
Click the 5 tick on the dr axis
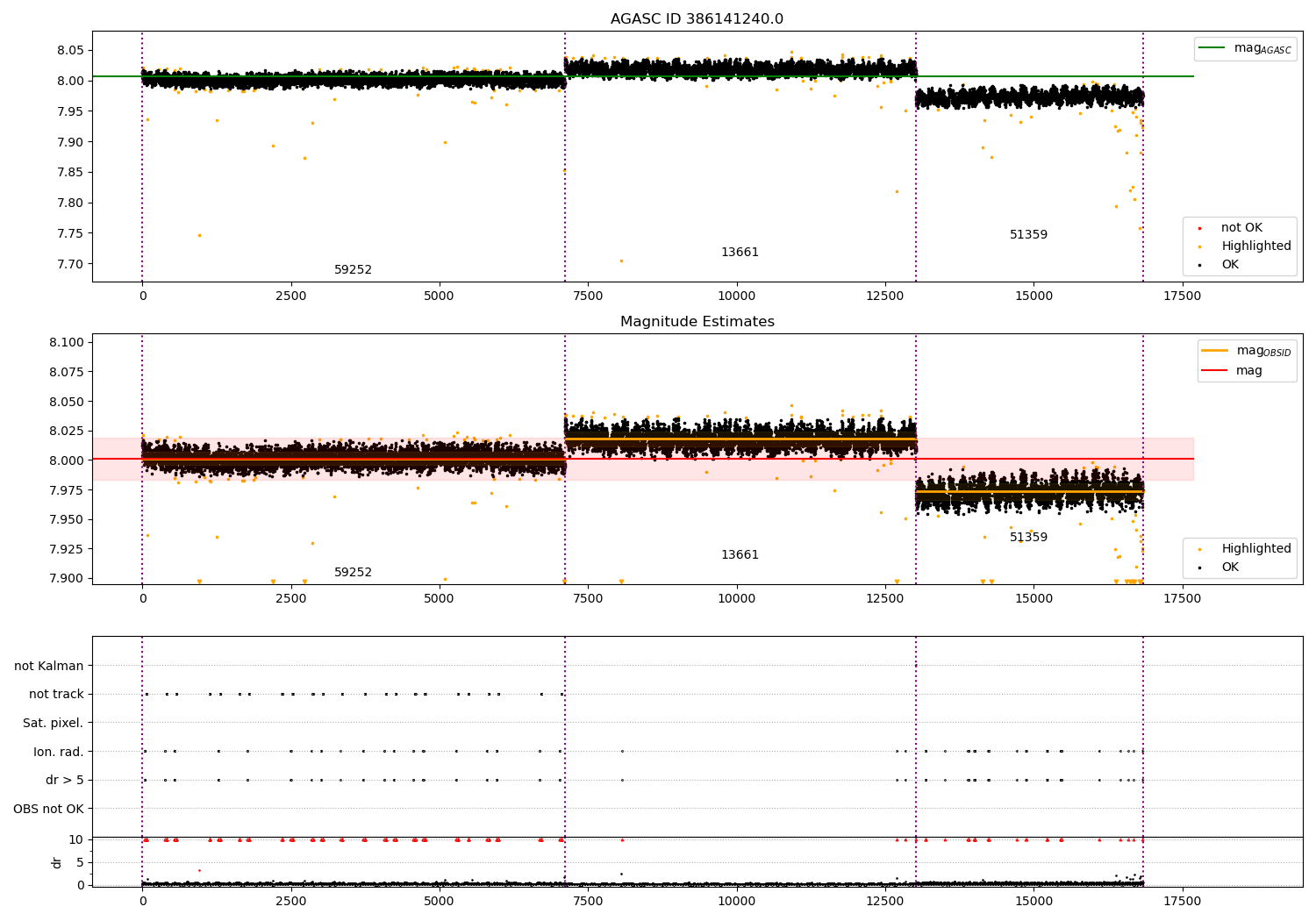(80, 862)
